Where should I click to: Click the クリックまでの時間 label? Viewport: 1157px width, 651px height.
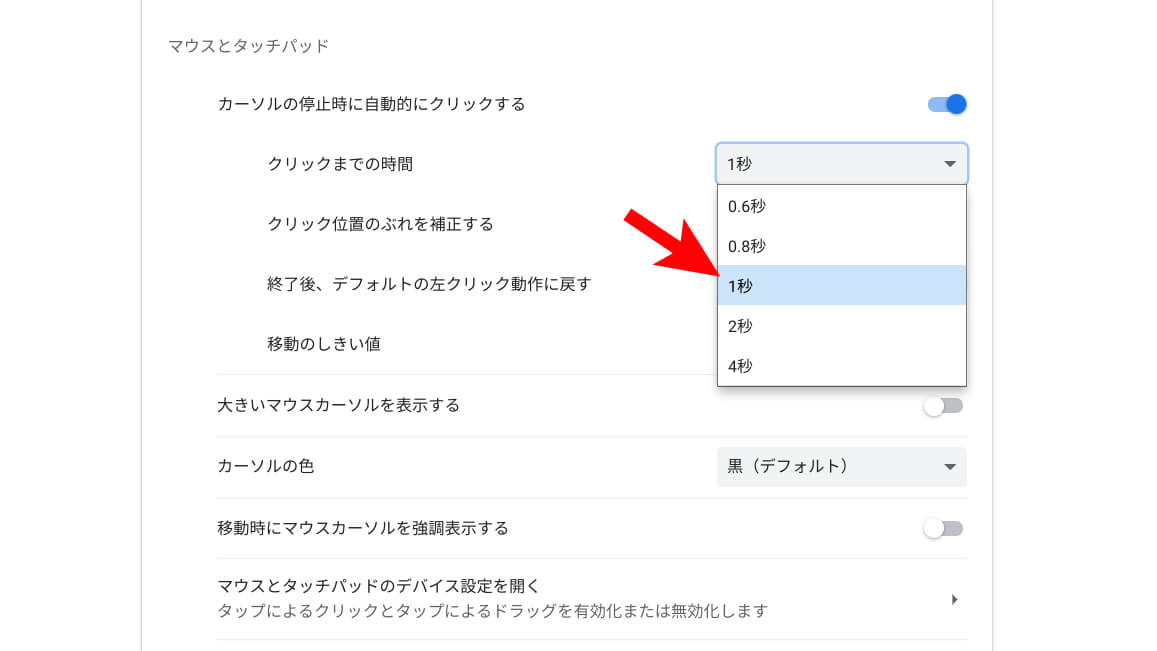point(340,164)
